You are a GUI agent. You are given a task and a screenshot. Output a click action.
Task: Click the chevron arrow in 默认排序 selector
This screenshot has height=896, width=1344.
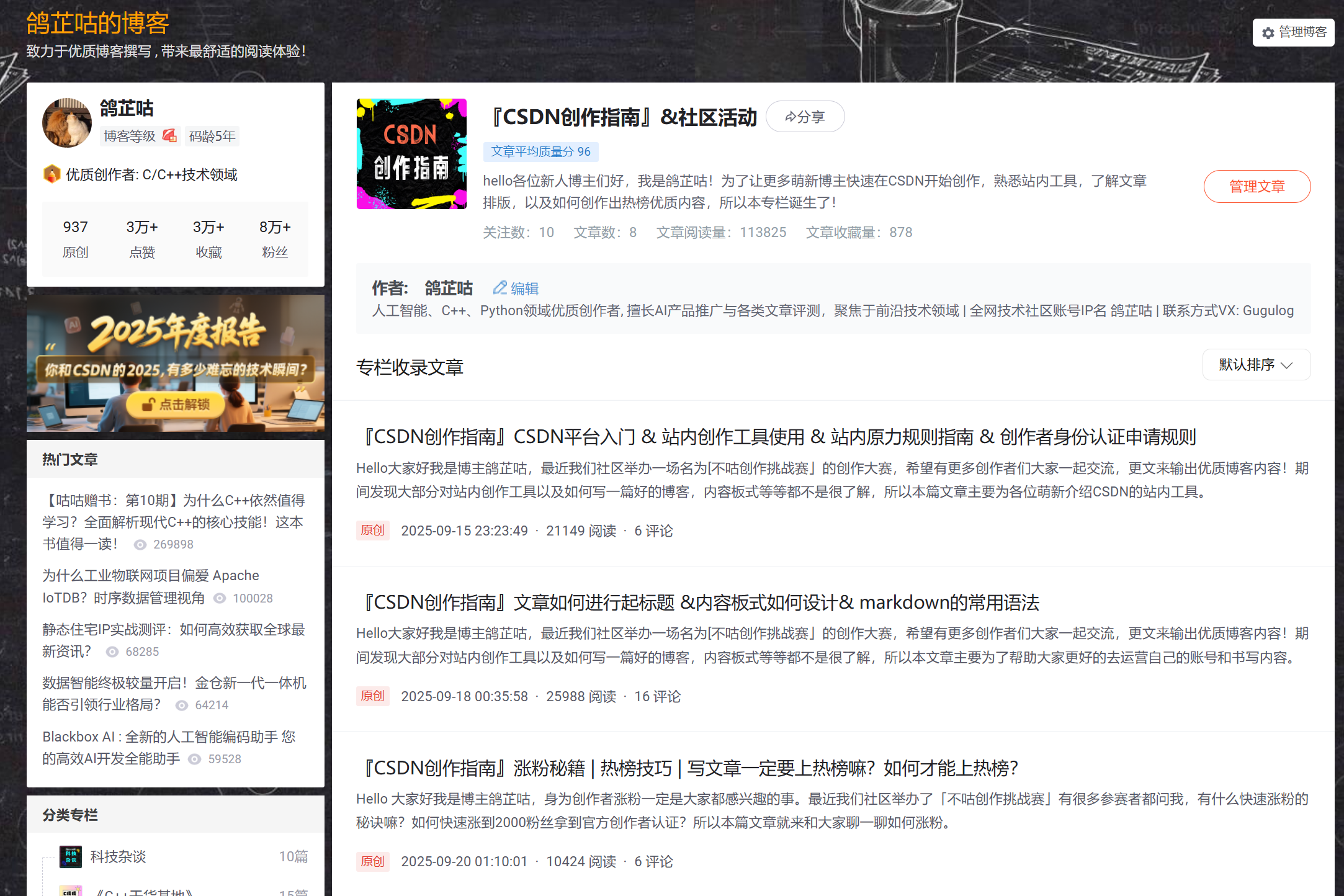point(1287,365)
